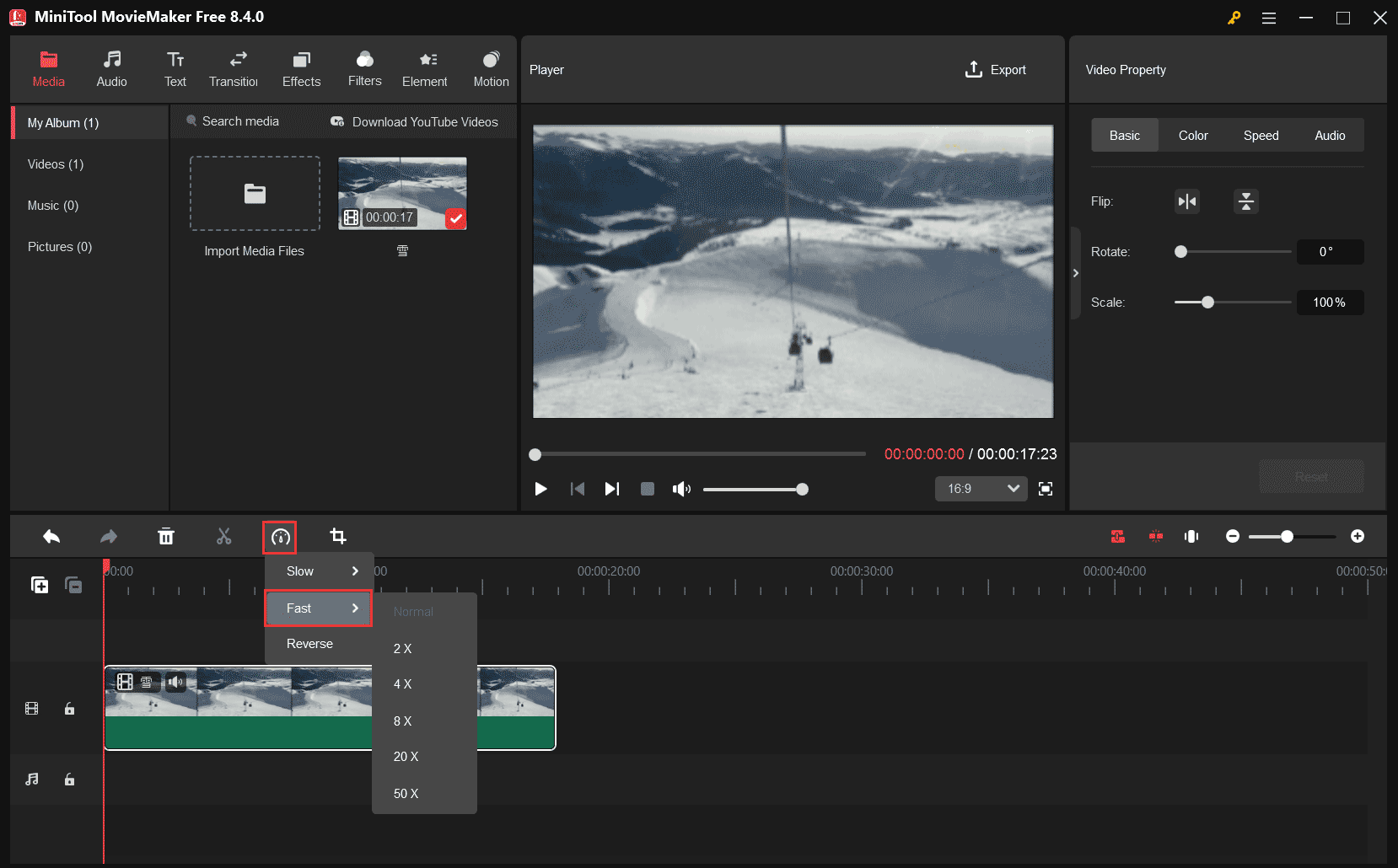Image resolution: width=1398 pixels, height=868 pixels.
Task: Lock the video track
Action: [69, 708]
